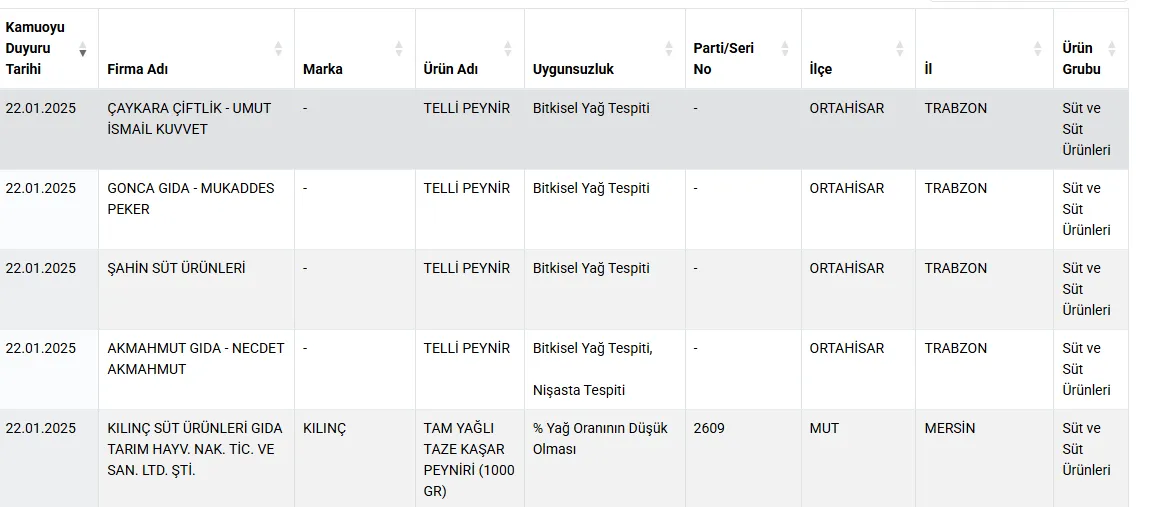1149x507 pixels.
Task: Select batch number 2609 cell
Action: pos(709,428)
